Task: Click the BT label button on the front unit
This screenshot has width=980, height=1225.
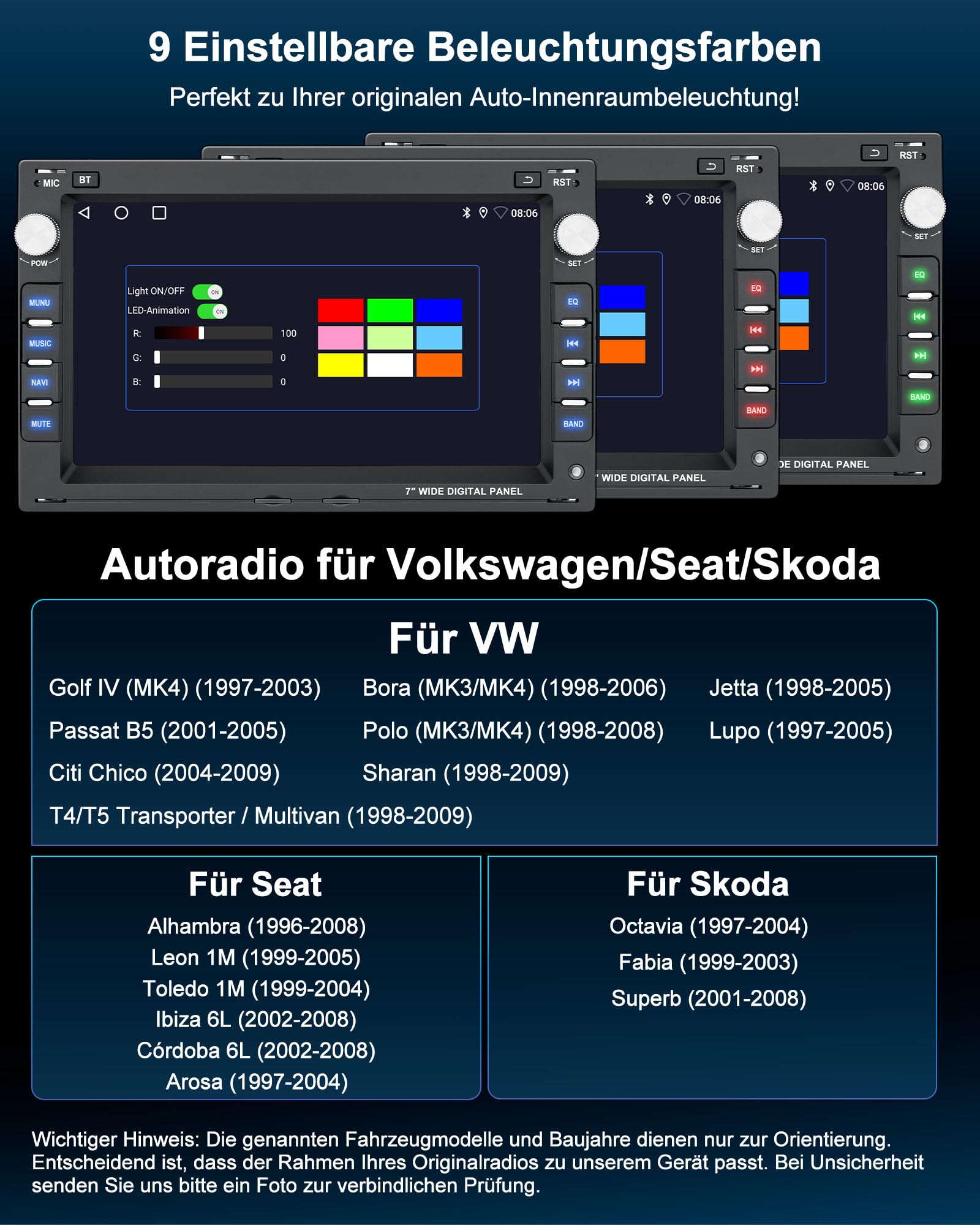Action: (x=85, y=179)
